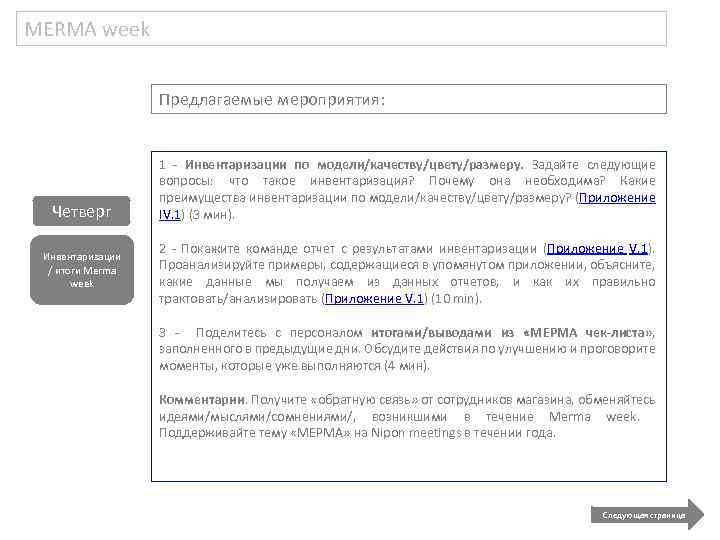The width and height of the screenshot is (720, 540).
Task: Click the 'MERMA week' title header
Action: pos(341,29)
